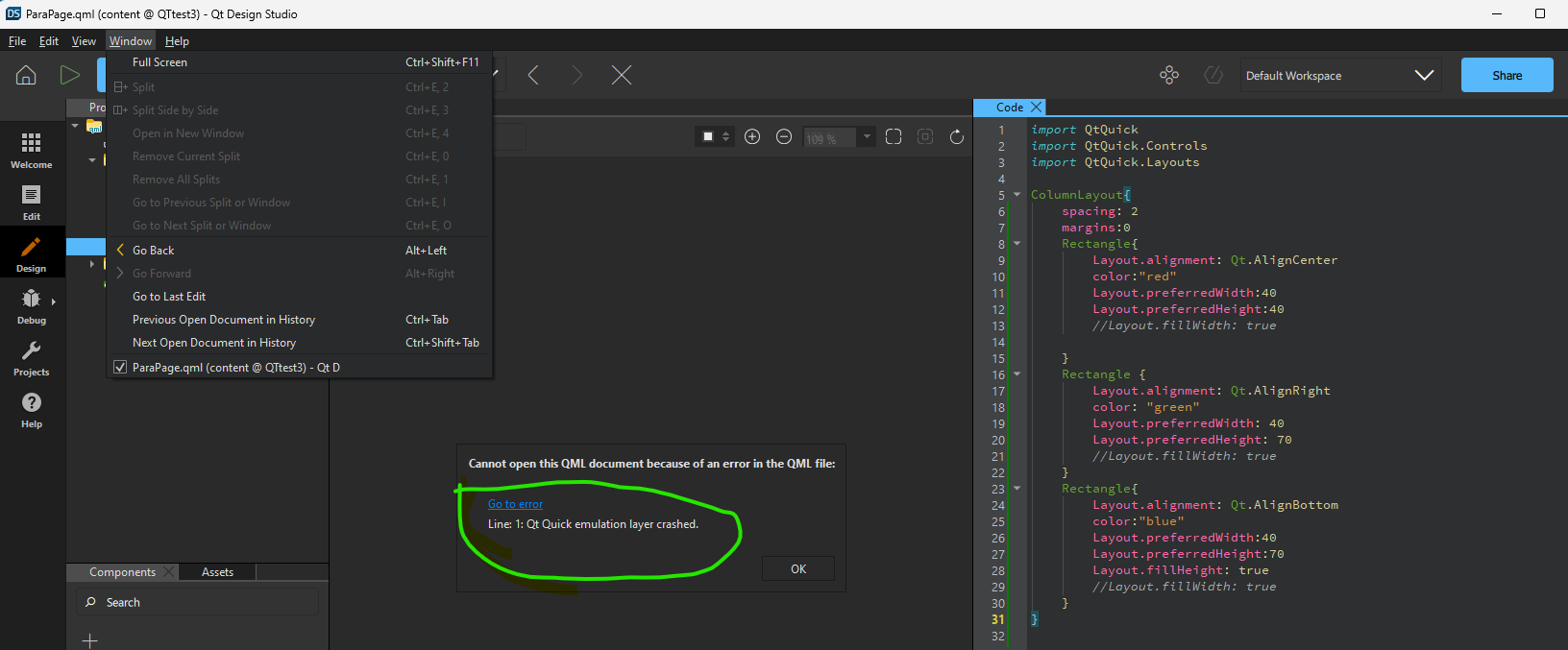The height and width of the screenshot is (650, 1568).
Task: Collapse the ColumnLayout block on line 5
Action: click(1017, 195)
